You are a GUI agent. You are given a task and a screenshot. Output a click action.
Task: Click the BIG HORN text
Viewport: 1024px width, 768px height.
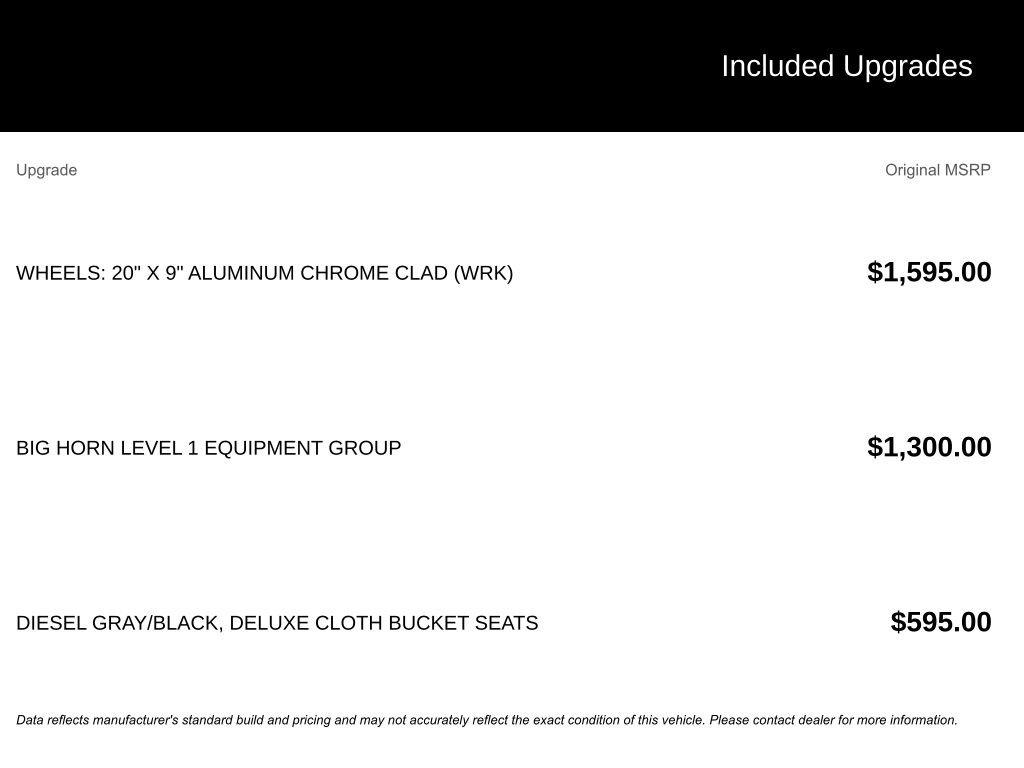pos(65,448)
